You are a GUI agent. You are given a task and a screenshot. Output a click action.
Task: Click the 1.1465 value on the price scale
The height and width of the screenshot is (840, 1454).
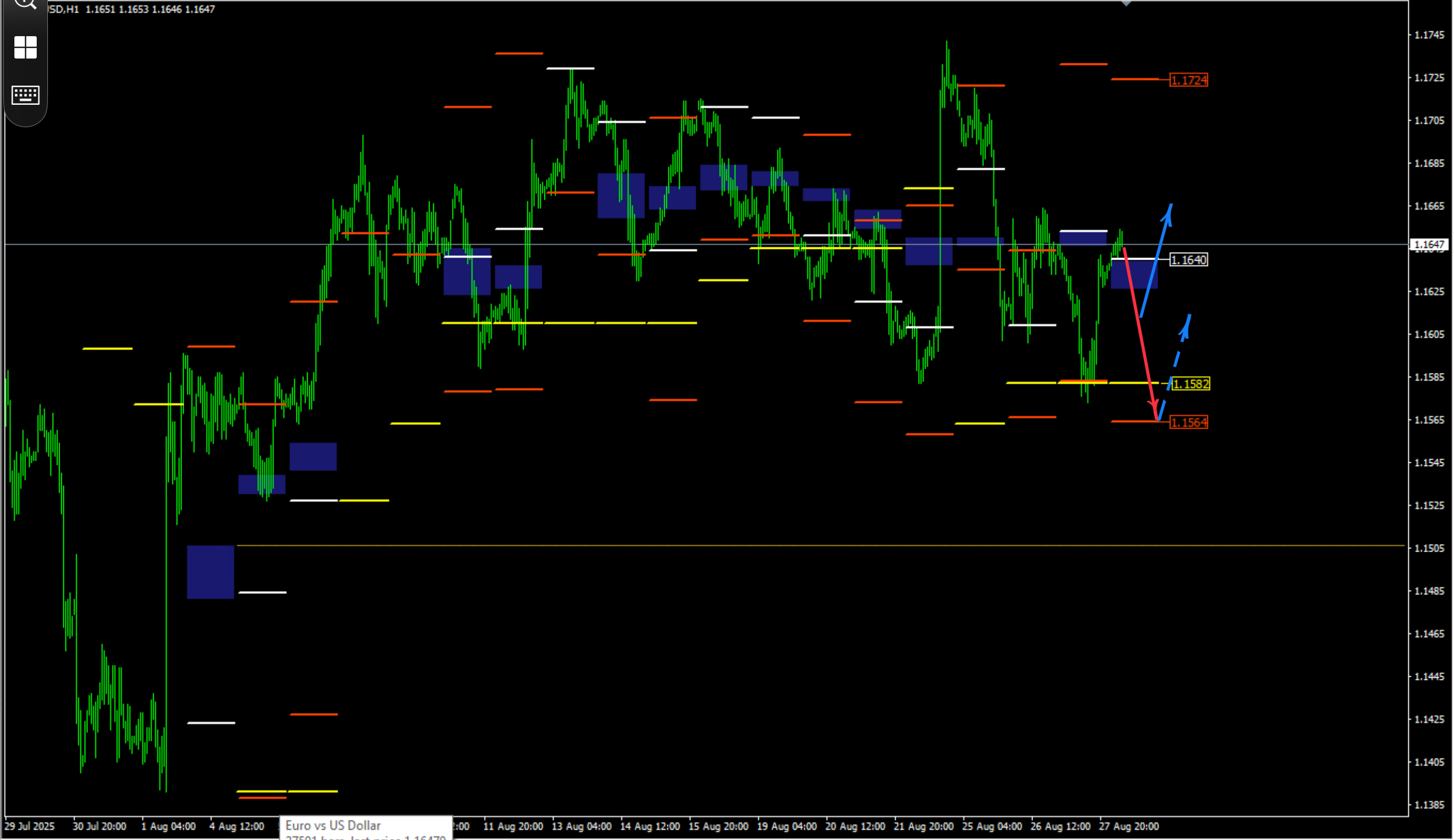1429,634
